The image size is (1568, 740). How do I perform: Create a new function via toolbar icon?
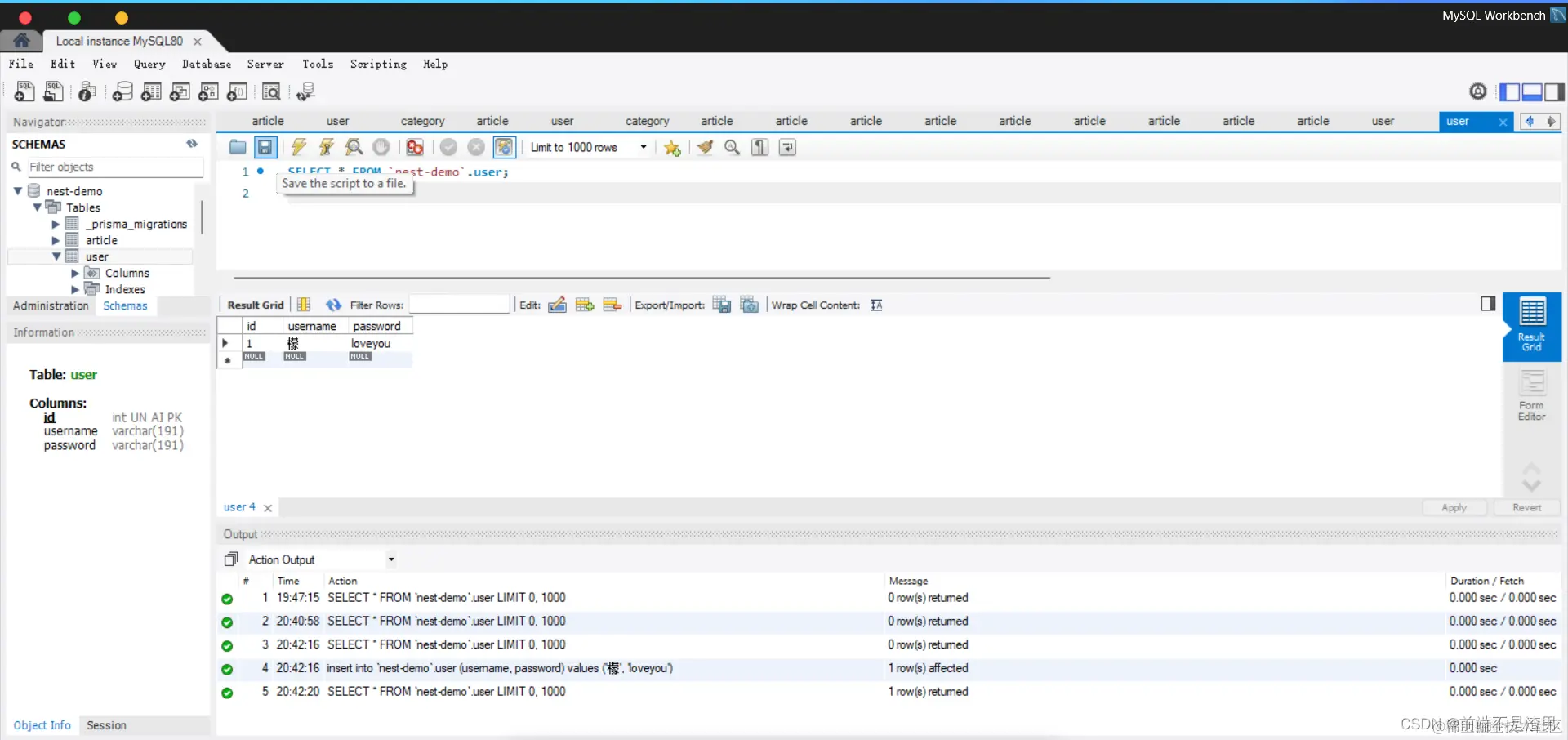tap(237, 91)
